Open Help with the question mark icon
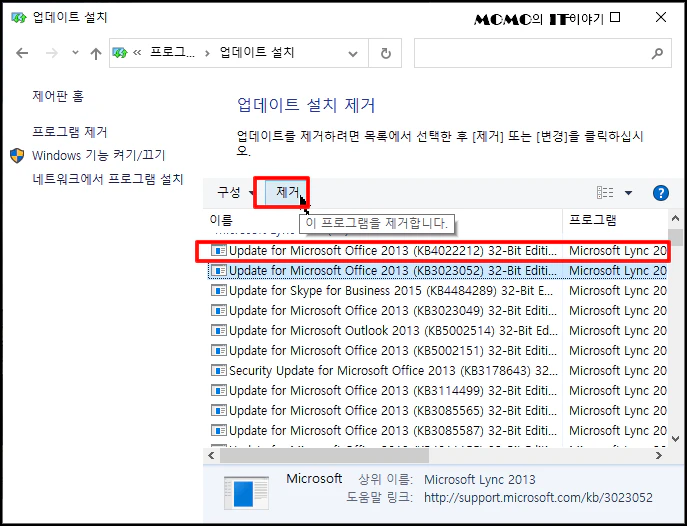Image resolution: width=687 pixels, height=526 pixels. point(661,193)
